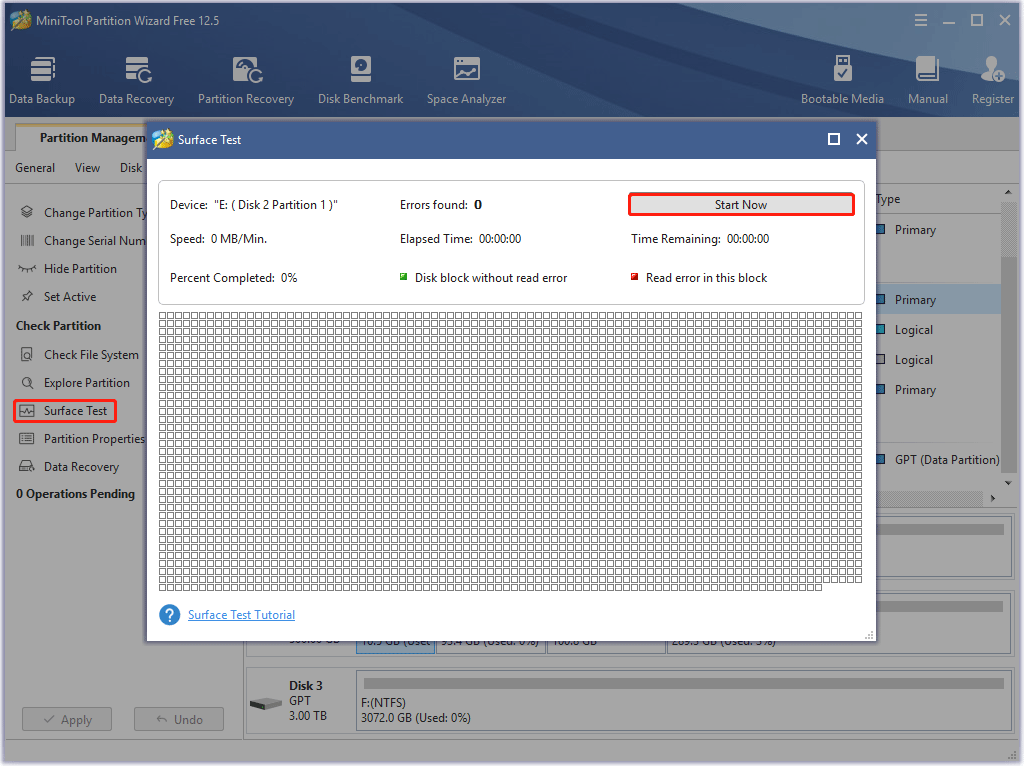The width and height of the screenshot is (1027, 768).
Task: Click the sidebar Data Recovery drive icon
Action: click(27, 467)
